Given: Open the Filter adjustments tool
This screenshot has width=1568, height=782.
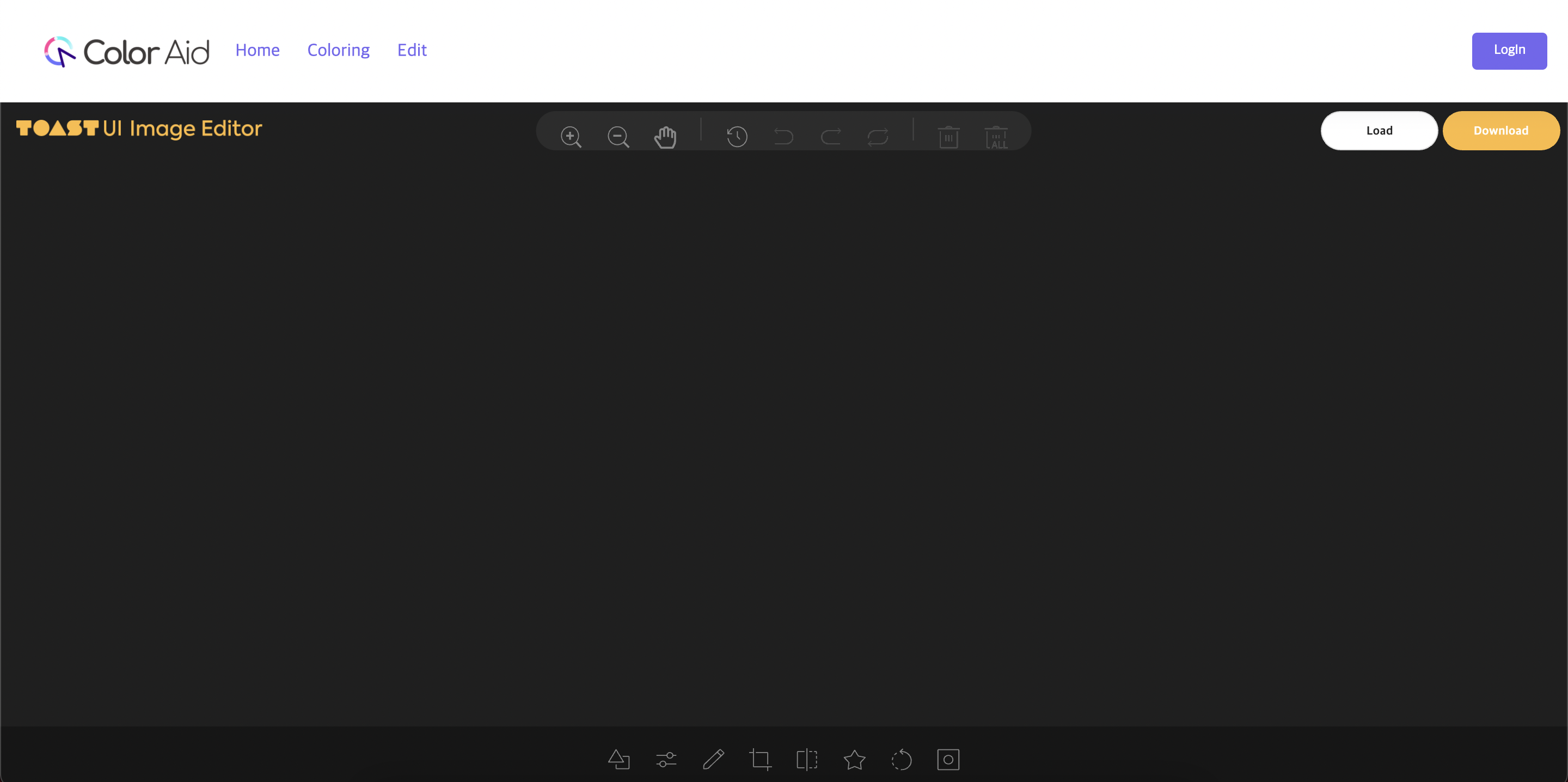Looking at the screenshot, I should [x=666, y=760].
